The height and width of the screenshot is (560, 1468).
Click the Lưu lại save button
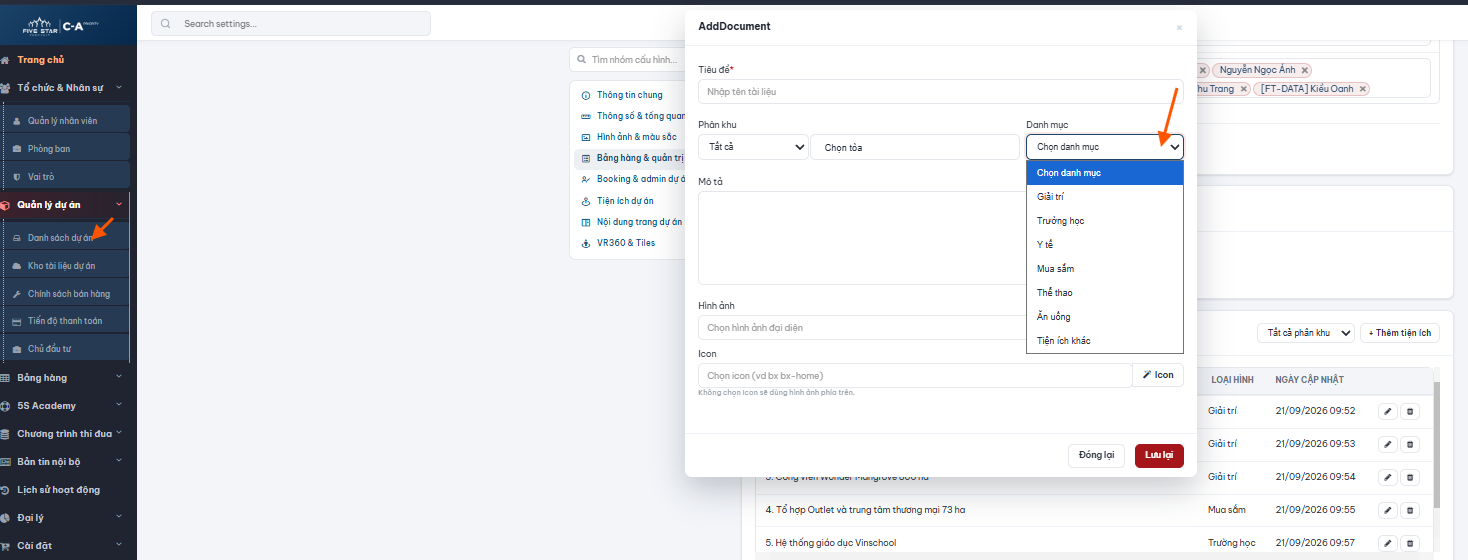pyautogui.click(x=1159, y=455)
